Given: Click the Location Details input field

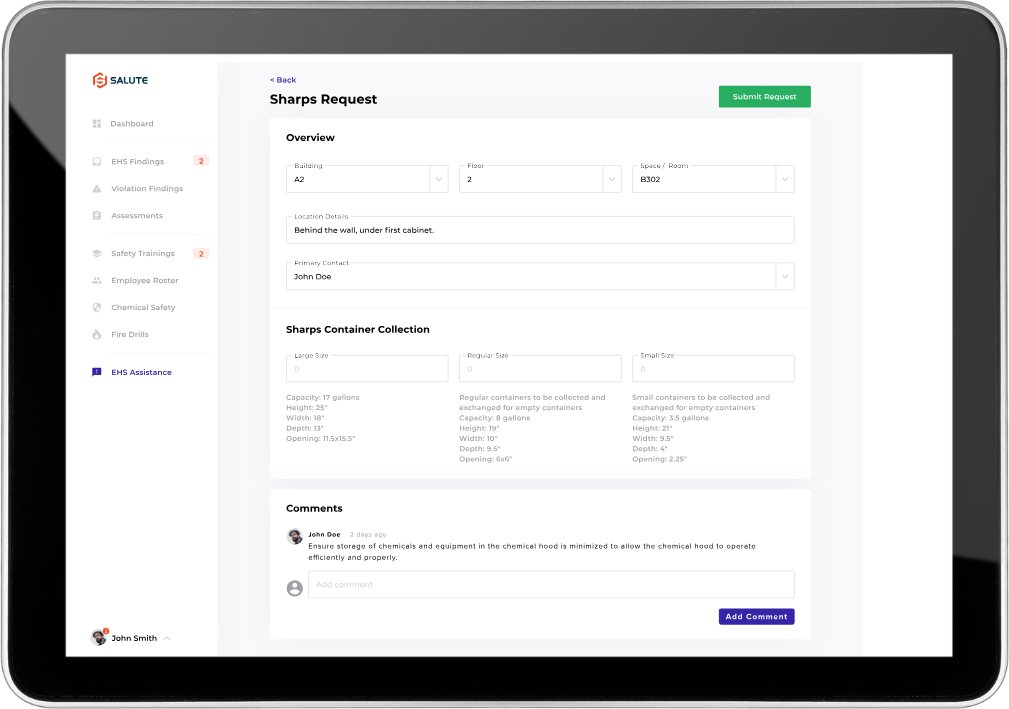Looking at the screenshot, I should [x=540, y=230].
